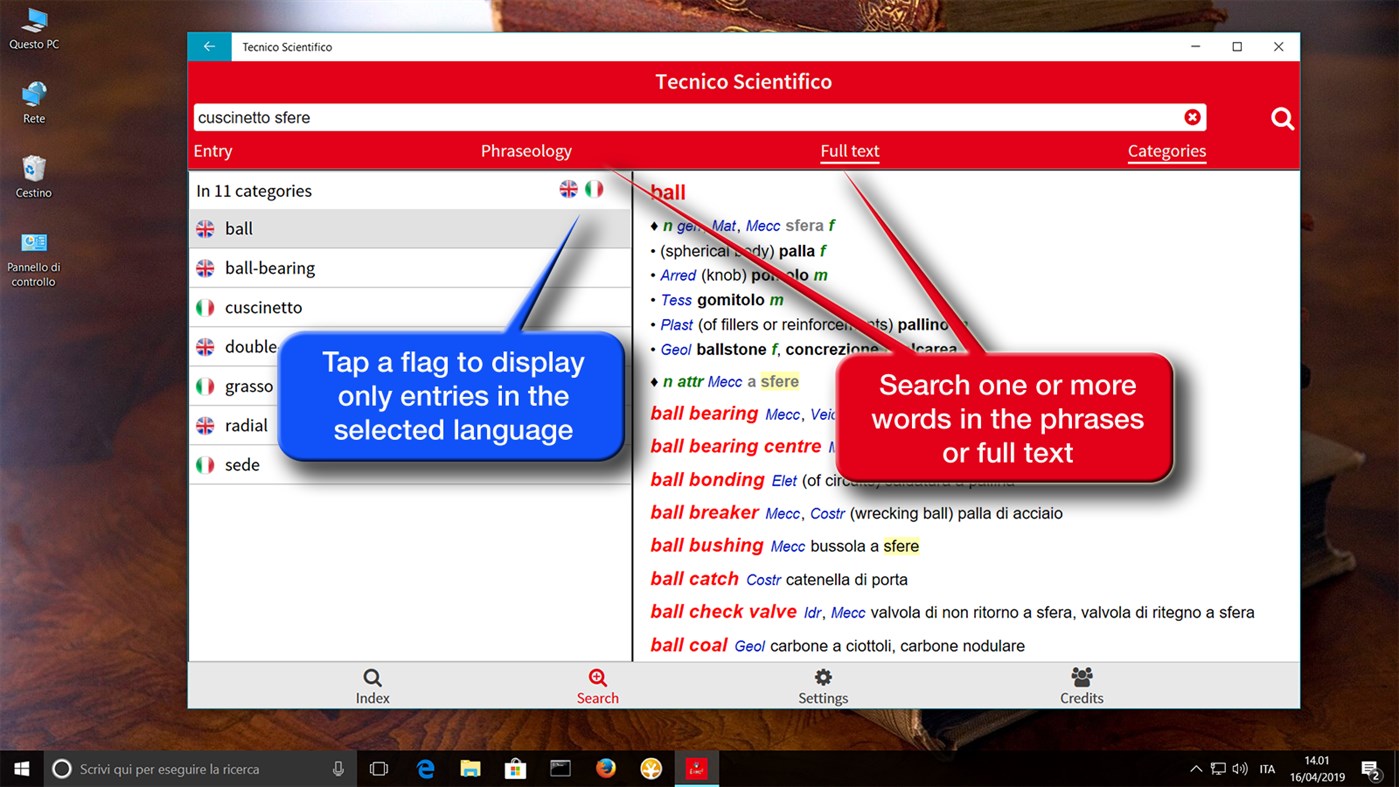Open the Search tab at the bottom

pos(597,686)
